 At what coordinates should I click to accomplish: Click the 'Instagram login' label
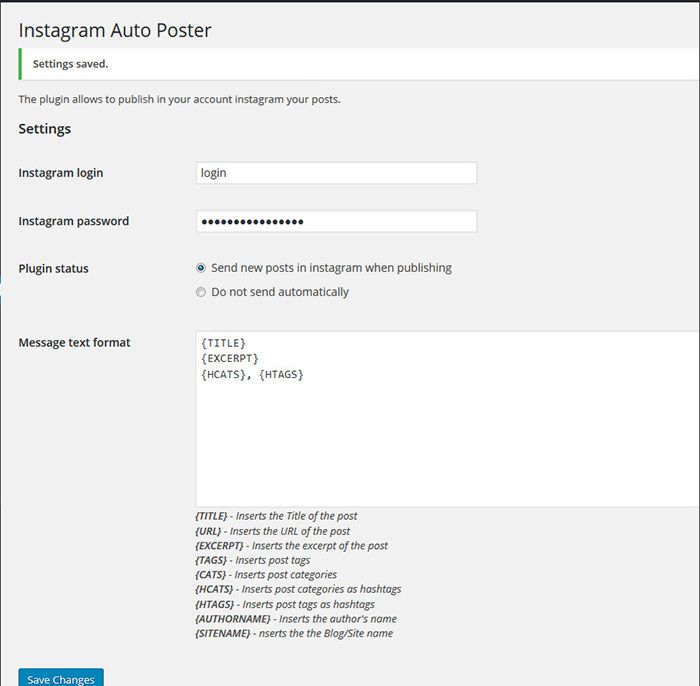coord(61,173)
